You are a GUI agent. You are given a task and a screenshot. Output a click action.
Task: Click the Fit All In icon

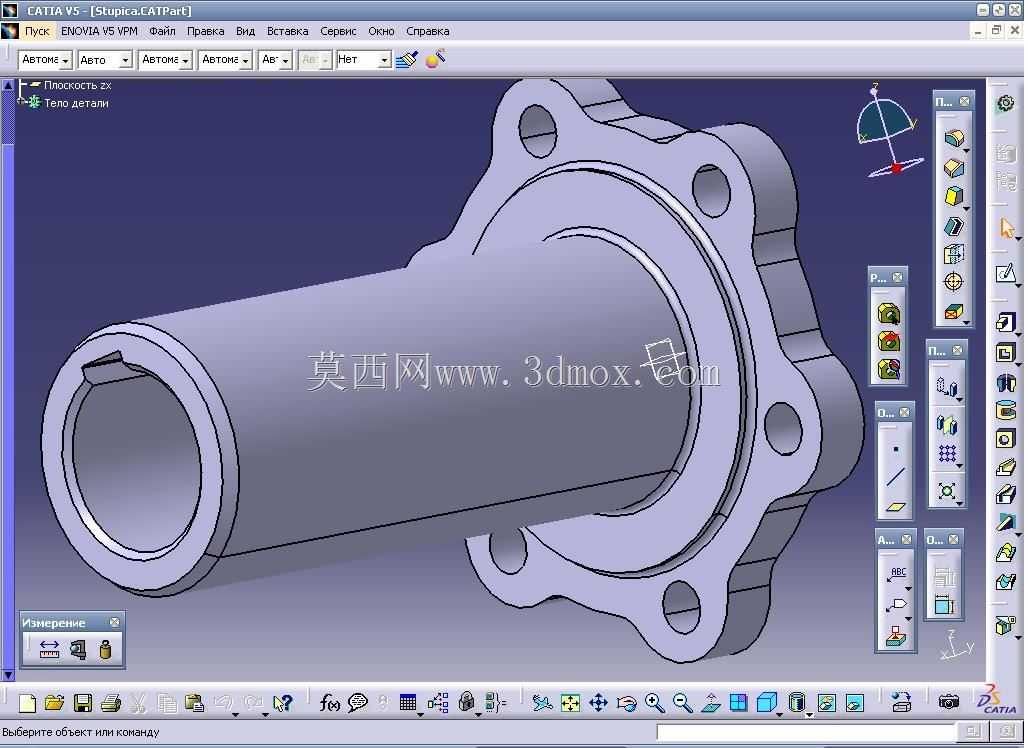(570, 703)
